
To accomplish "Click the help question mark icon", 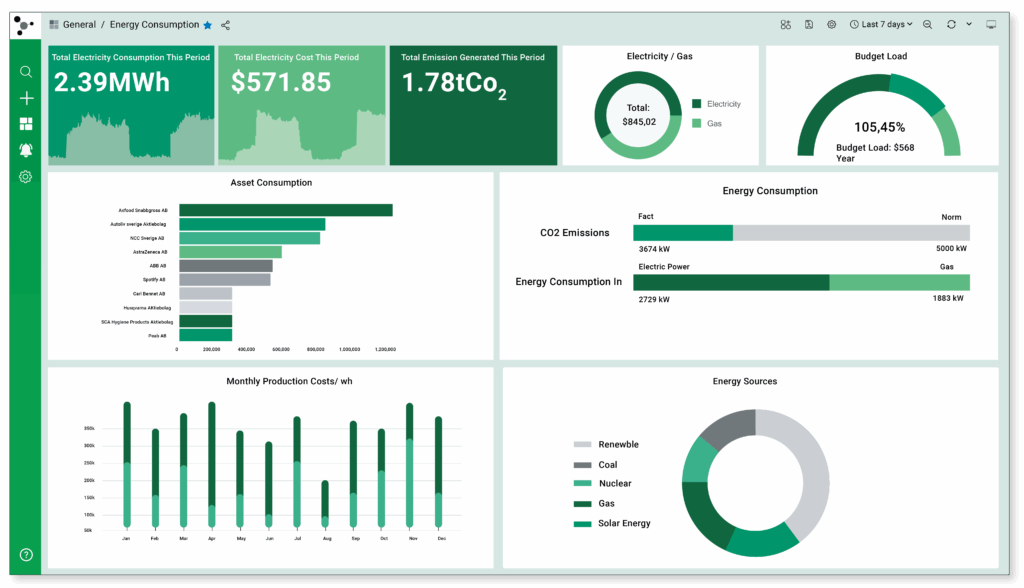I will [26, 555].
